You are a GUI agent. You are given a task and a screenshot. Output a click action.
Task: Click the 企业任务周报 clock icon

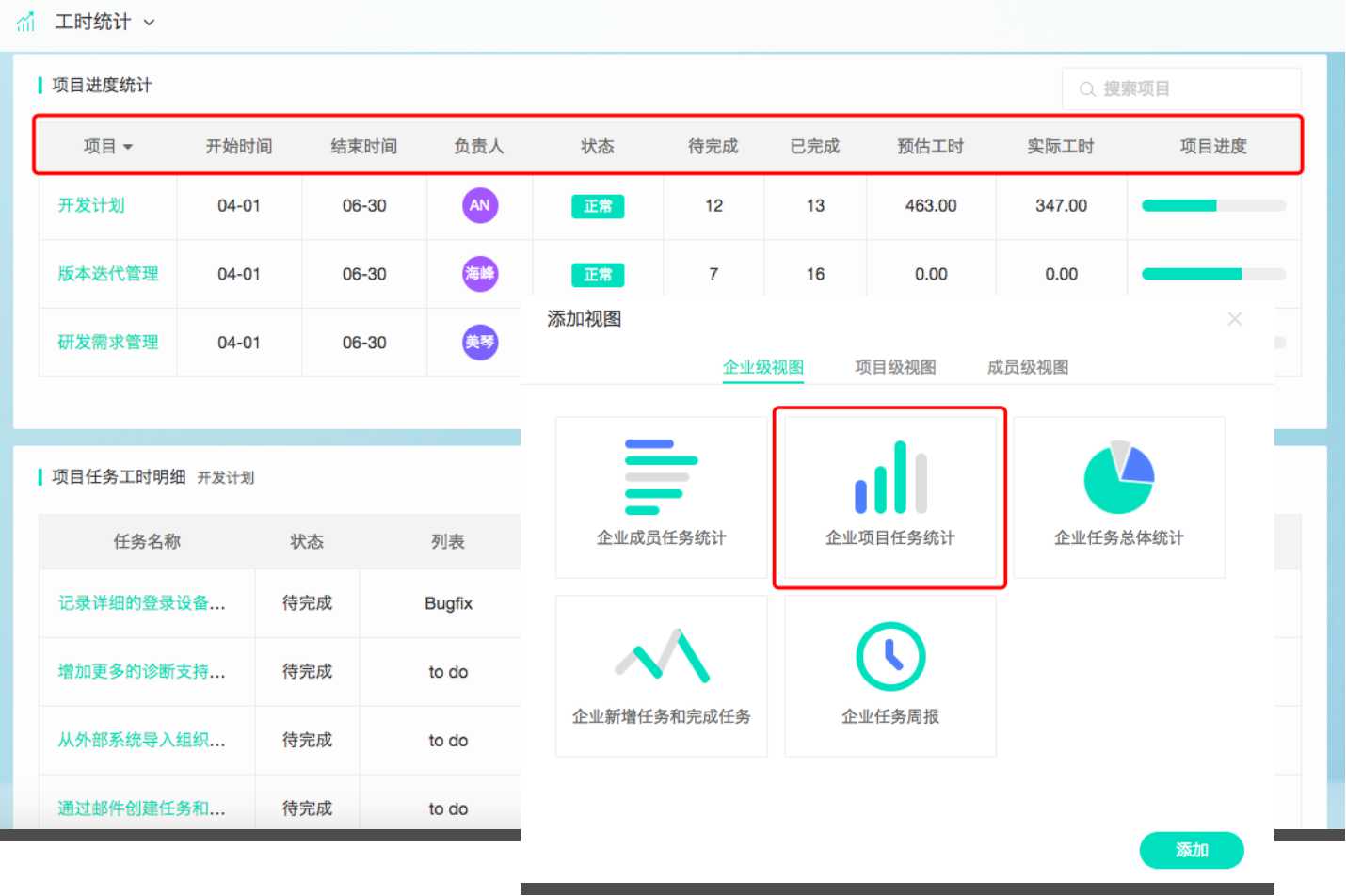(889, 657)
